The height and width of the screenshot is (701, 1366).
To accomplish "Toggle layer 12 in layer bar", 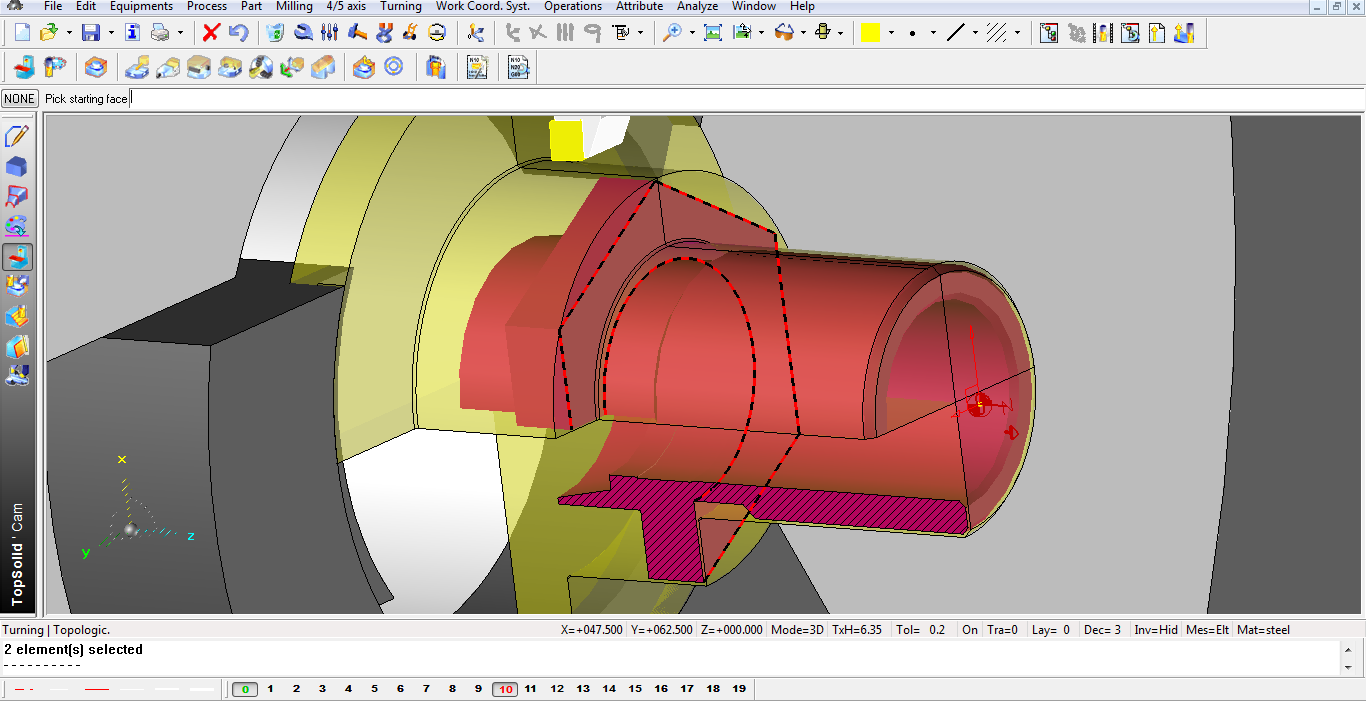I will [557, 689].
